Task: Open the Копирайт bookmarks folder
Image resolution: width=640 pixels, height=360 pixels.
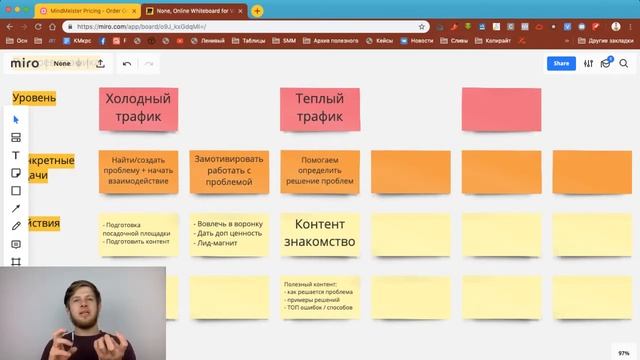Action: 493,41
